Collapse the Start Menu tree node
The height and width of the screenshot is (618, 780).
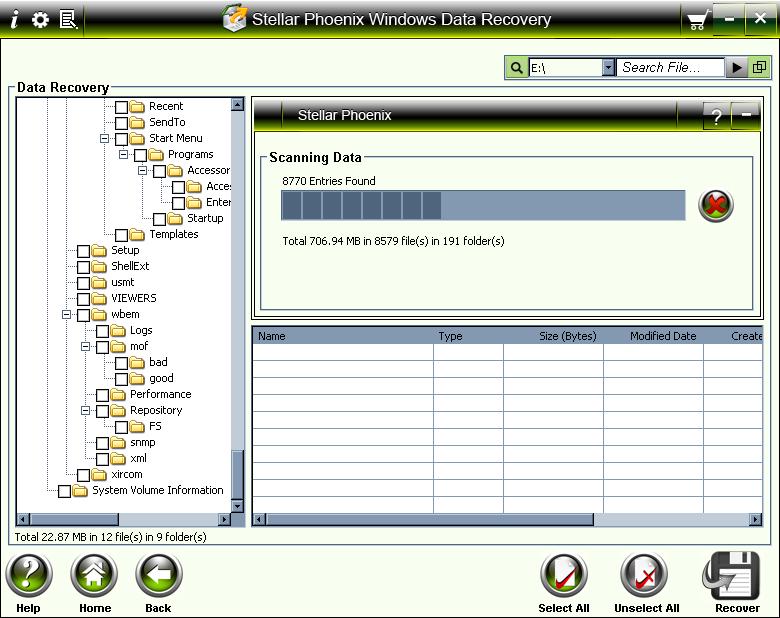tap(104, 139)
